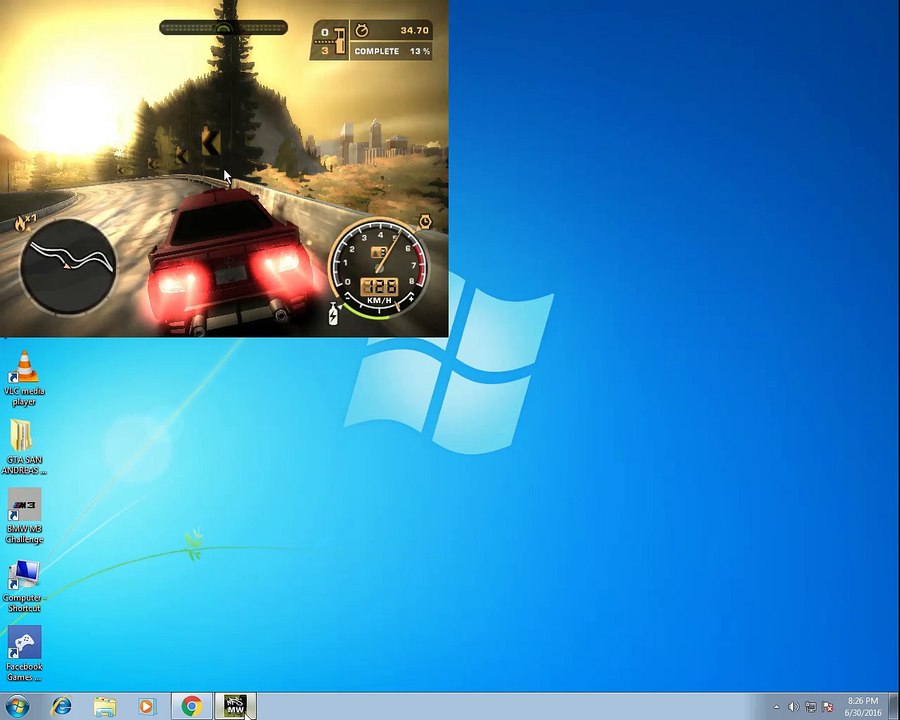The height and width of the screenshot is (720, 900).
Task: Click the nitrous bottle icon in the game HUD
Action: (x=333, y=313)
